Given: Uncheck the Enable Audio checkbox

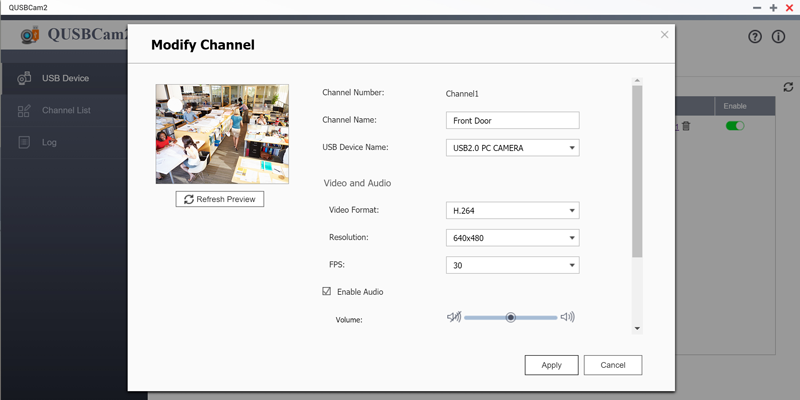Looking at the screenshot, I should pos(327,292).
